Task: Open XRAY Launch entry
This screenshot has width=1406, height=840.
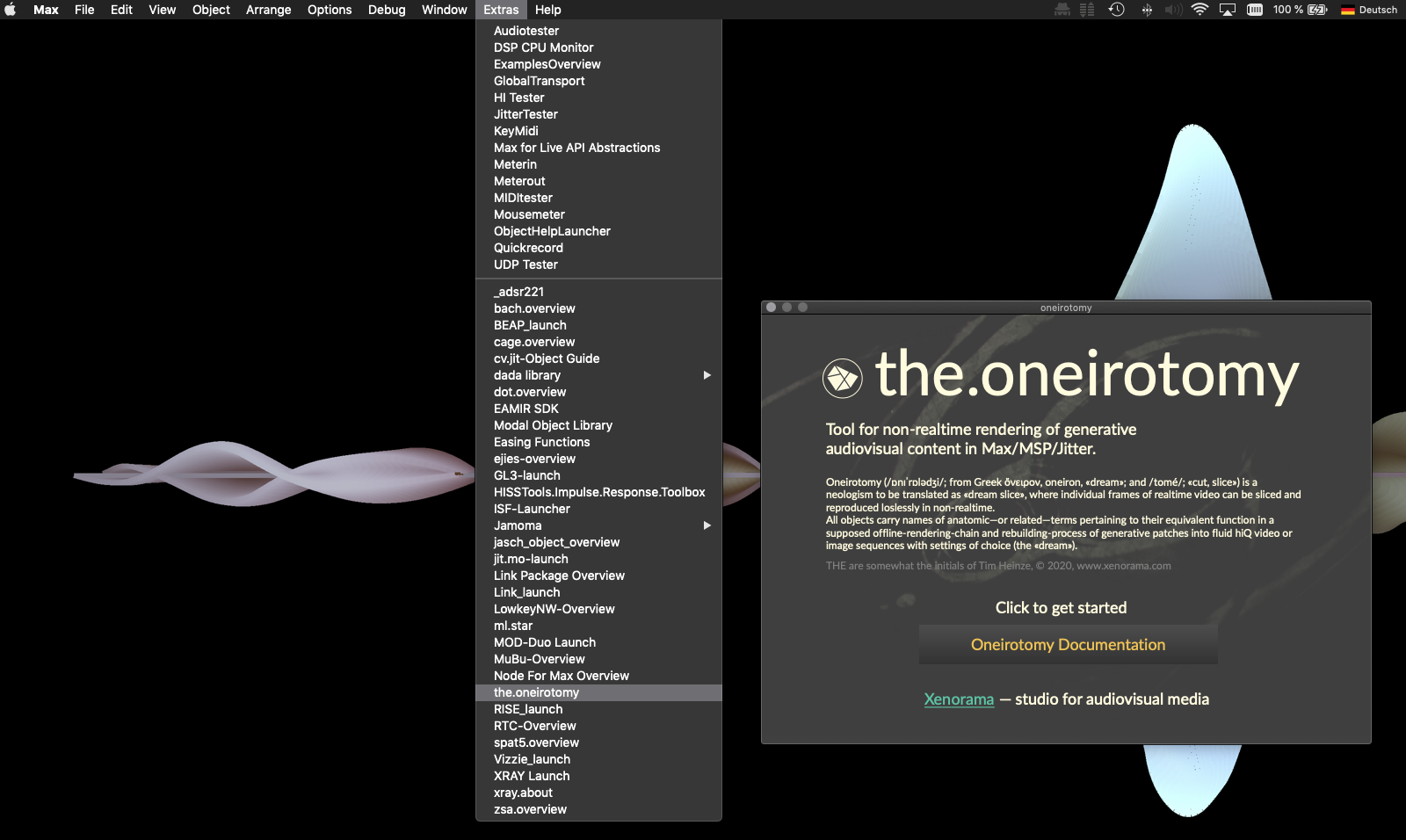Action: pos(598,776)
